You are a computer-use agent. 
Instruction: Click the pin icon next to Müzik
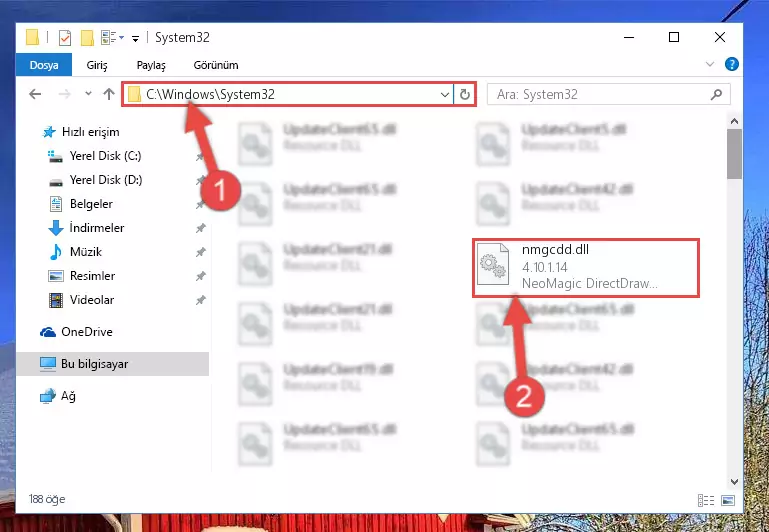click(200, 252)
